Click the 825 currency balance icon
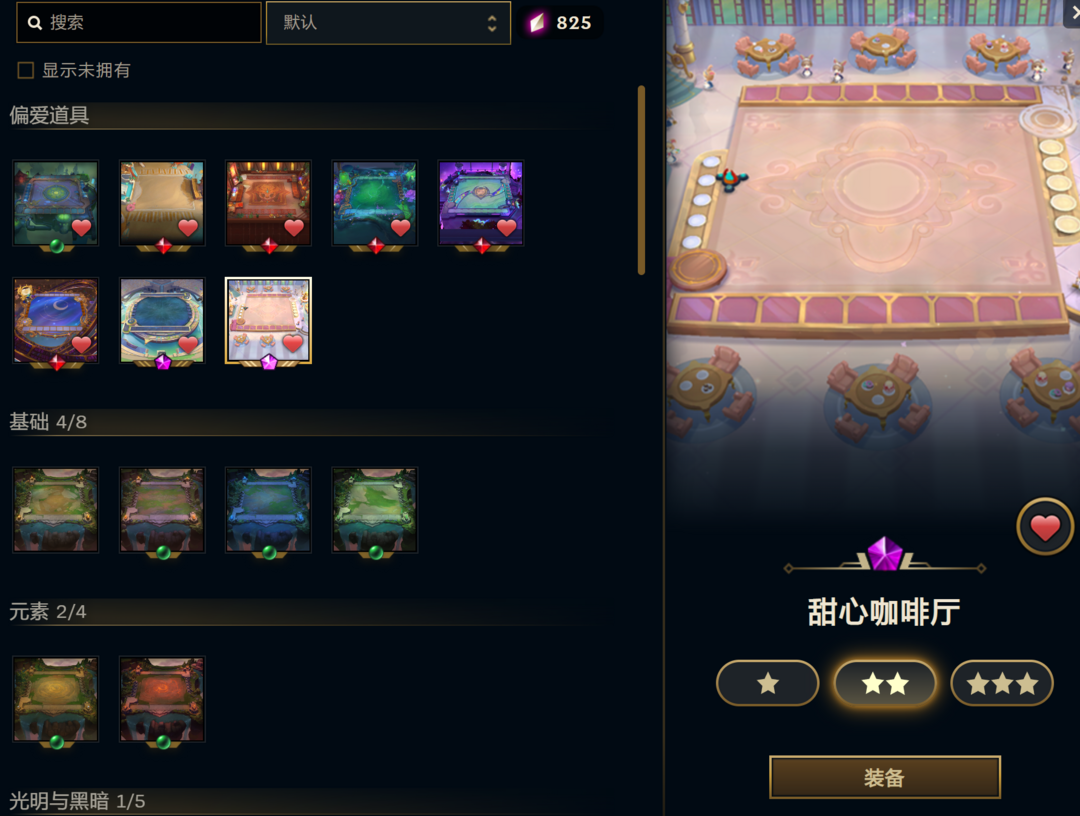The width and height of the screenshot is (1080, 816). [537, 23]
